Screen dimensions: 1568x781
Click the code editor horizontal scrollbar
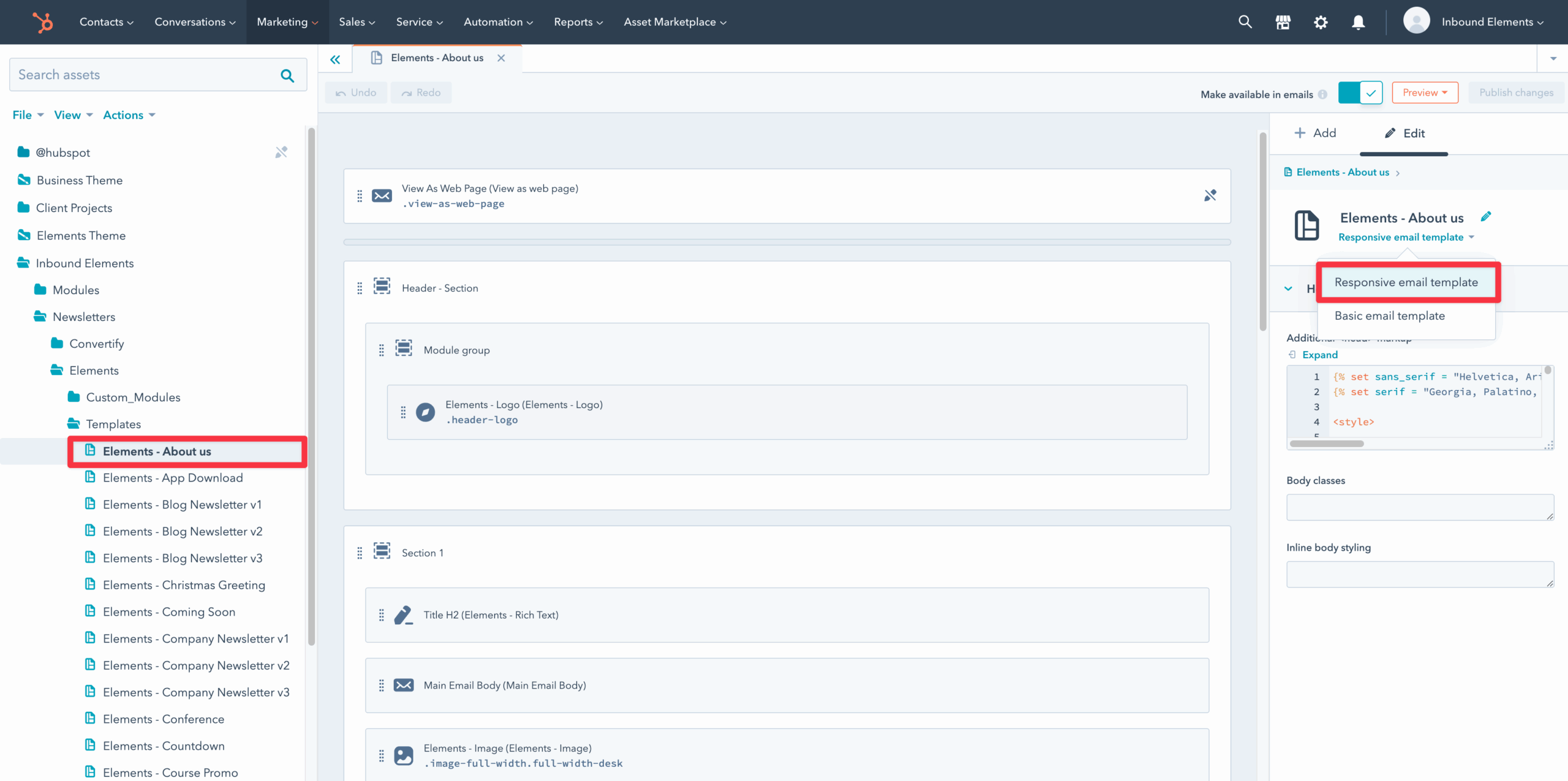[x=1327, y=443]
